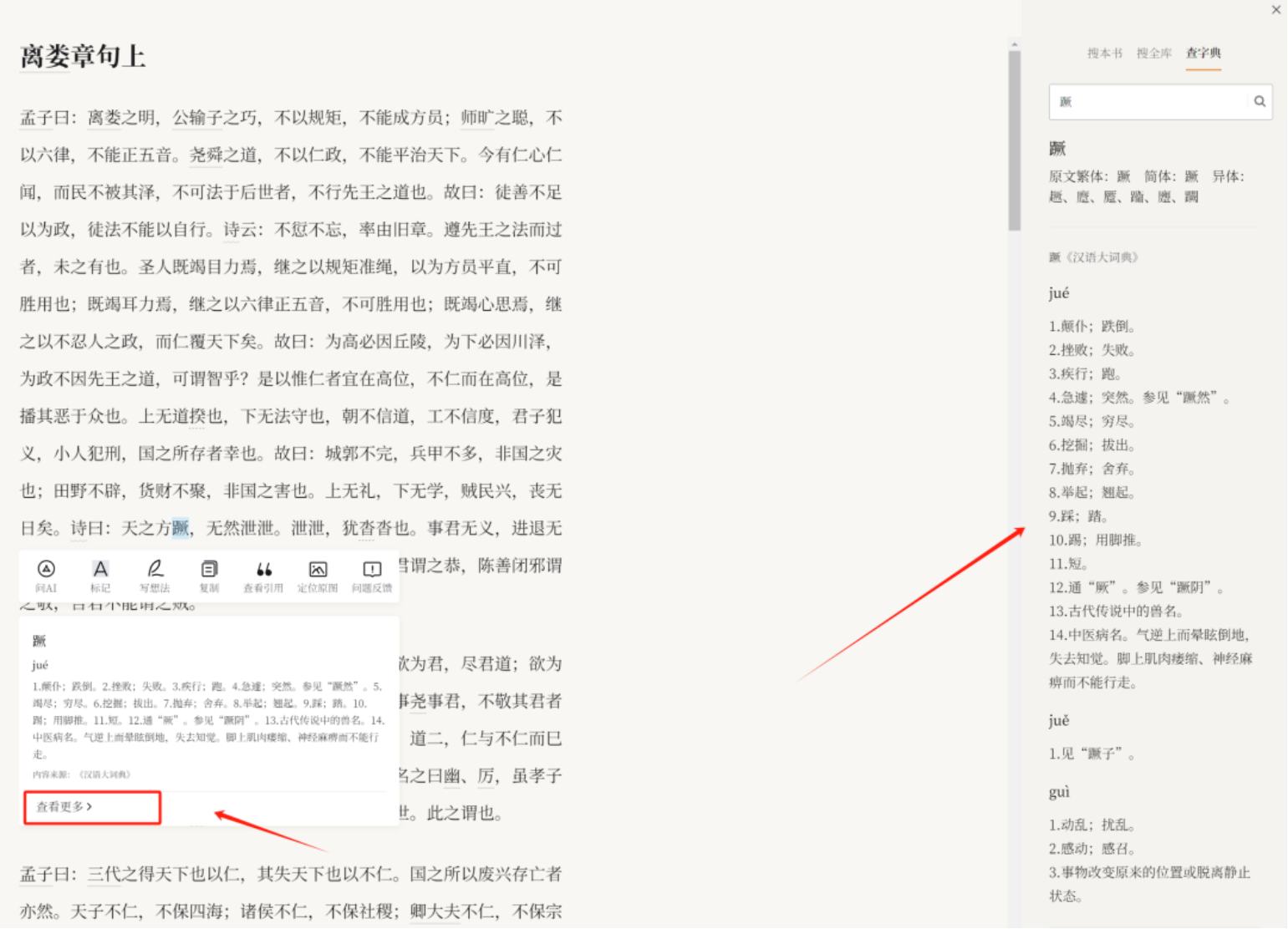Click the underlined name 公输子 in the text

pyautogui.click(x=197, y=118)
